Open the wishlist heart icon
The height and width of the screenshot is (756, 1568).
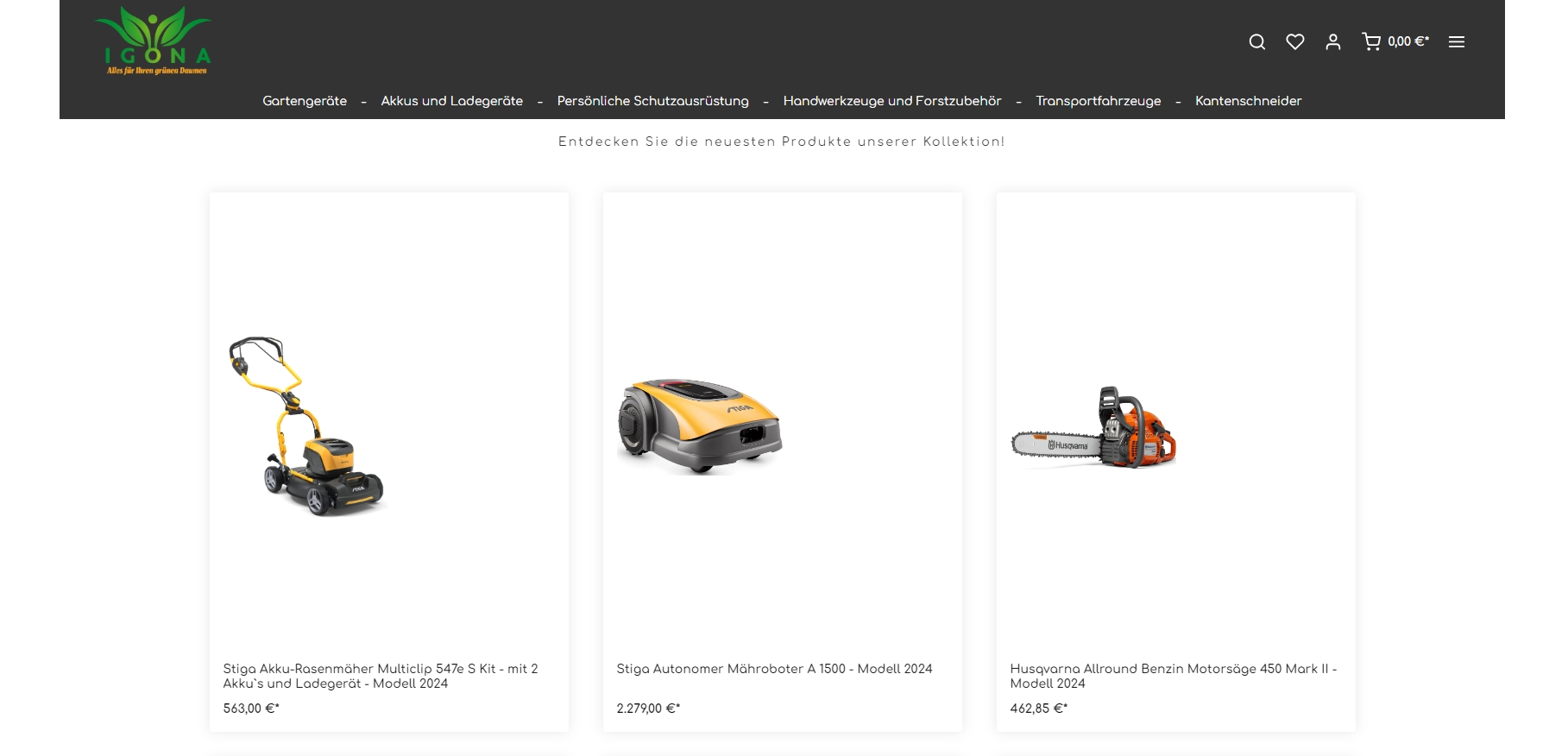click(x=1294, y=41)
